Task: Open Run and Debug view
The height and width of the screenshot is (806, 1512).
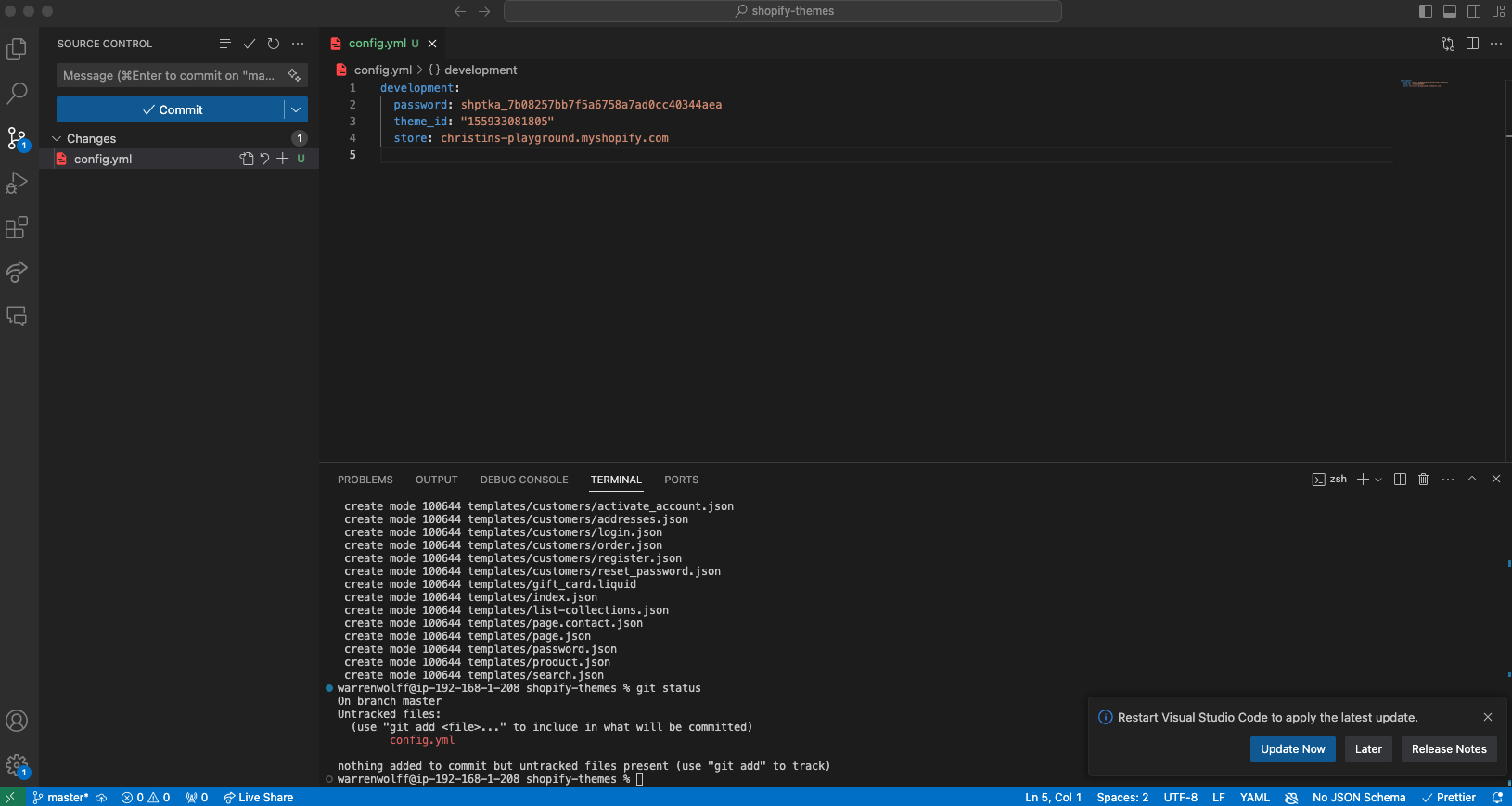Action: point(17,183)
